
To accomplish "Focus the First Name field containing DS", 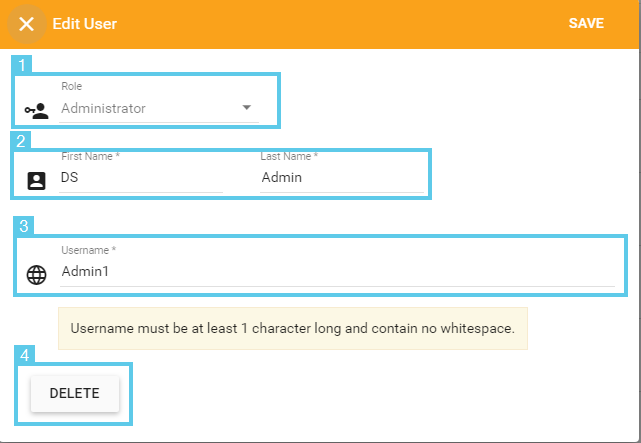I will click(141, 177).
